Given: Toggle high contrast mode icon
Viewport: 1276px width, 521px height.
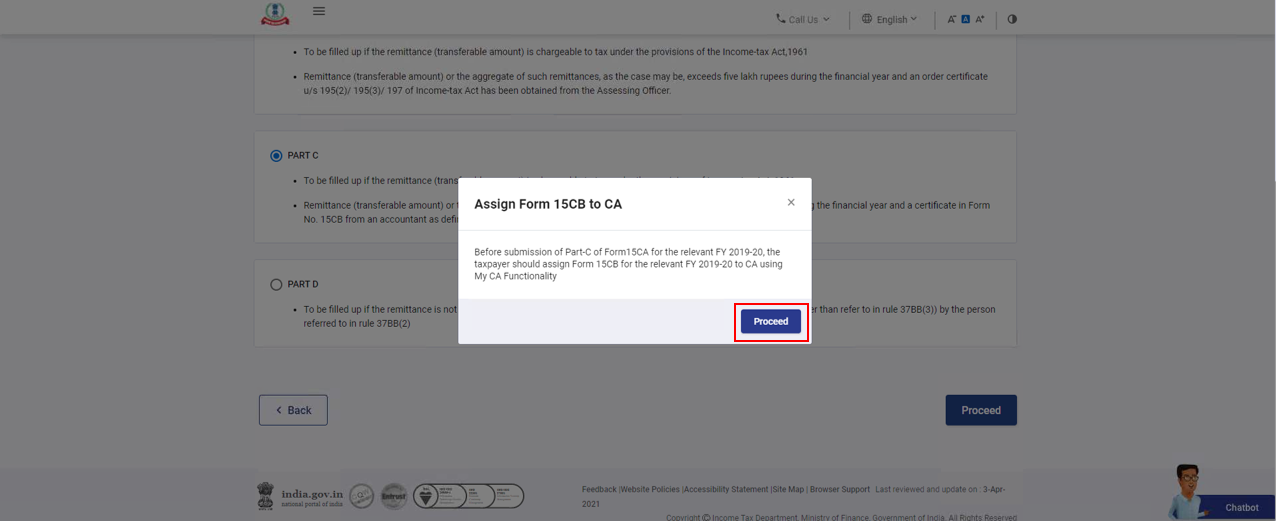Looking at the screenshot, I should click(x=1012, y=19).
